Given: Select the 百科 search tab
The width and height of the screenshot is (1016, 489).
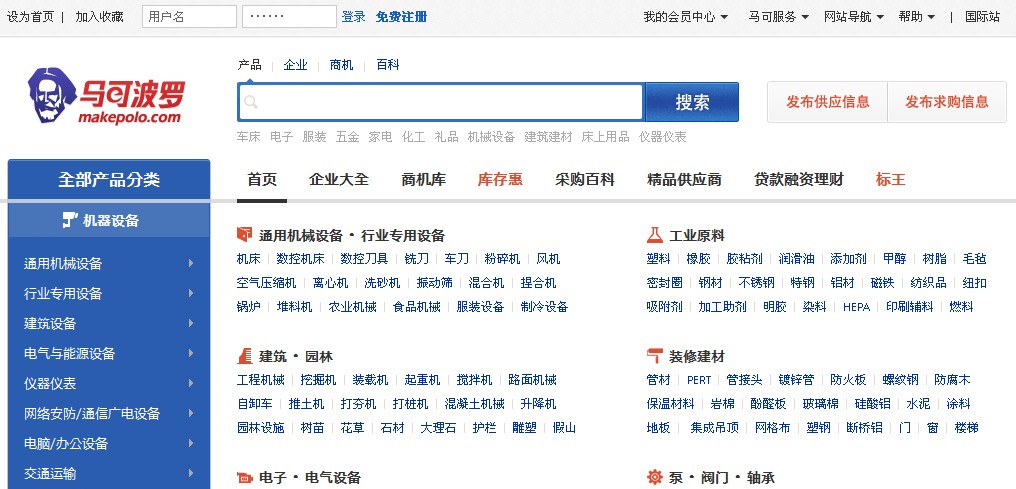Looking at the screenshot, I should [387, 65].
